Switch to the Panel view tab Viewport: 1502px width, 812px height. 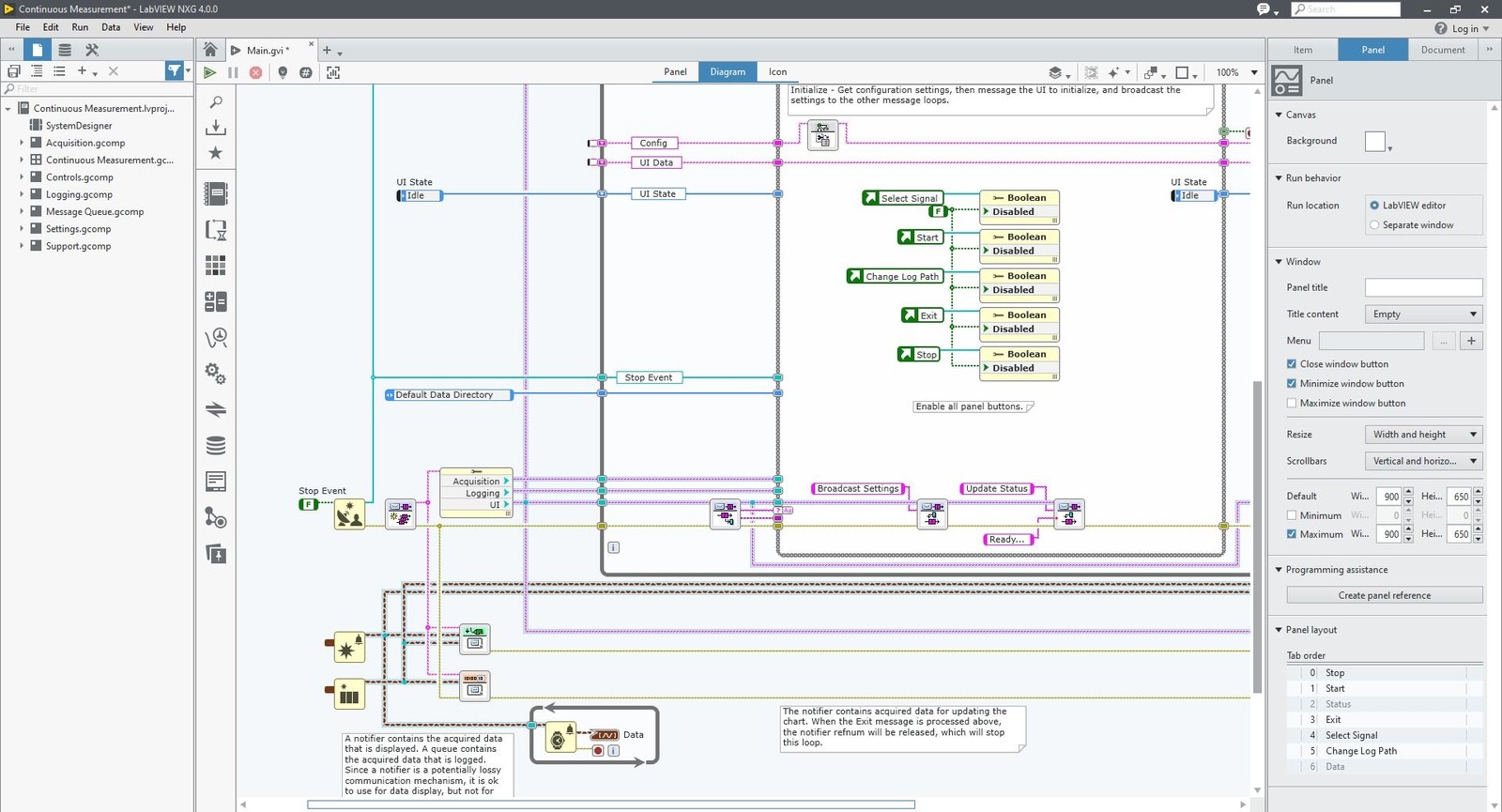[675, 71]
